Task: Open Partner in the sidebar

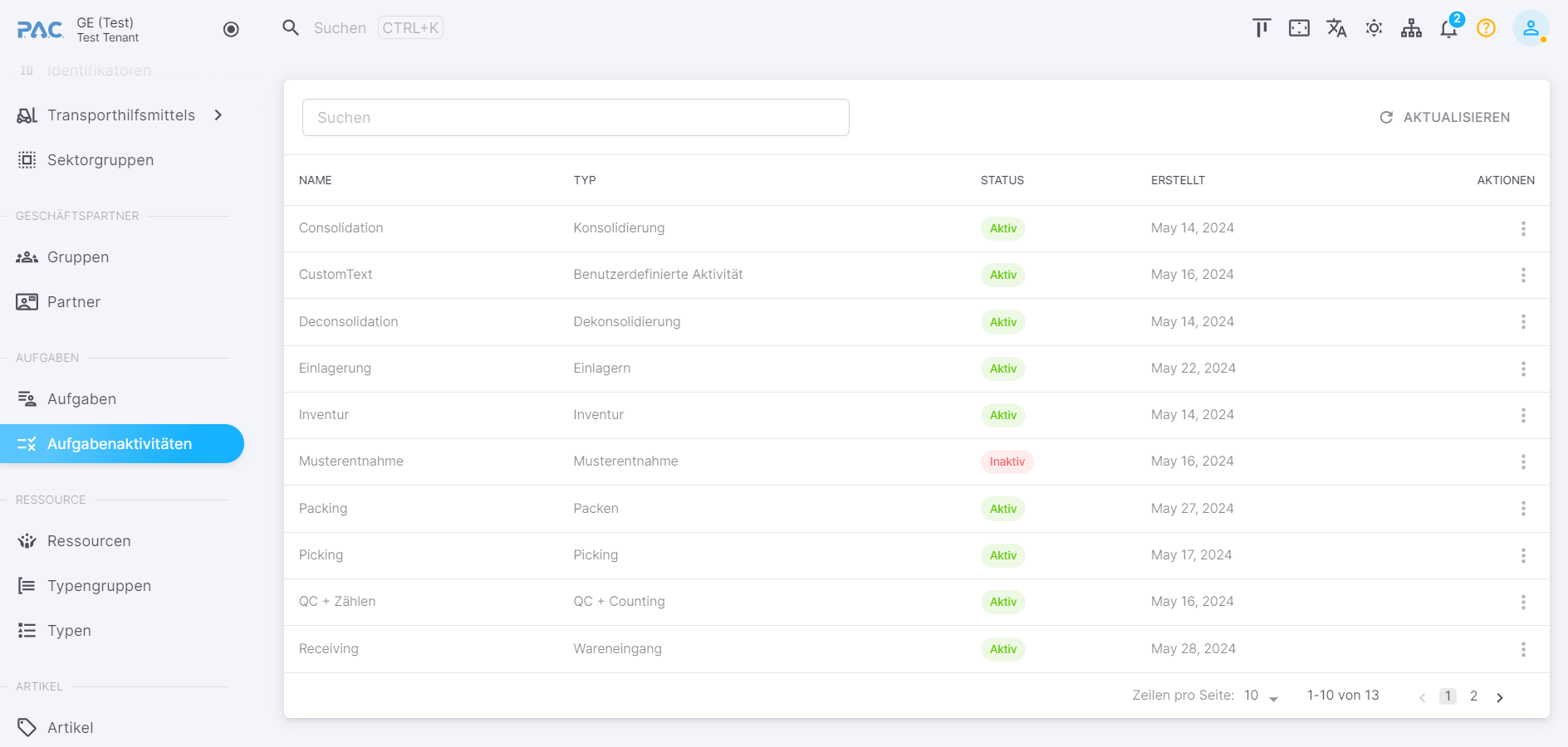Action: [x=74, y=302]
